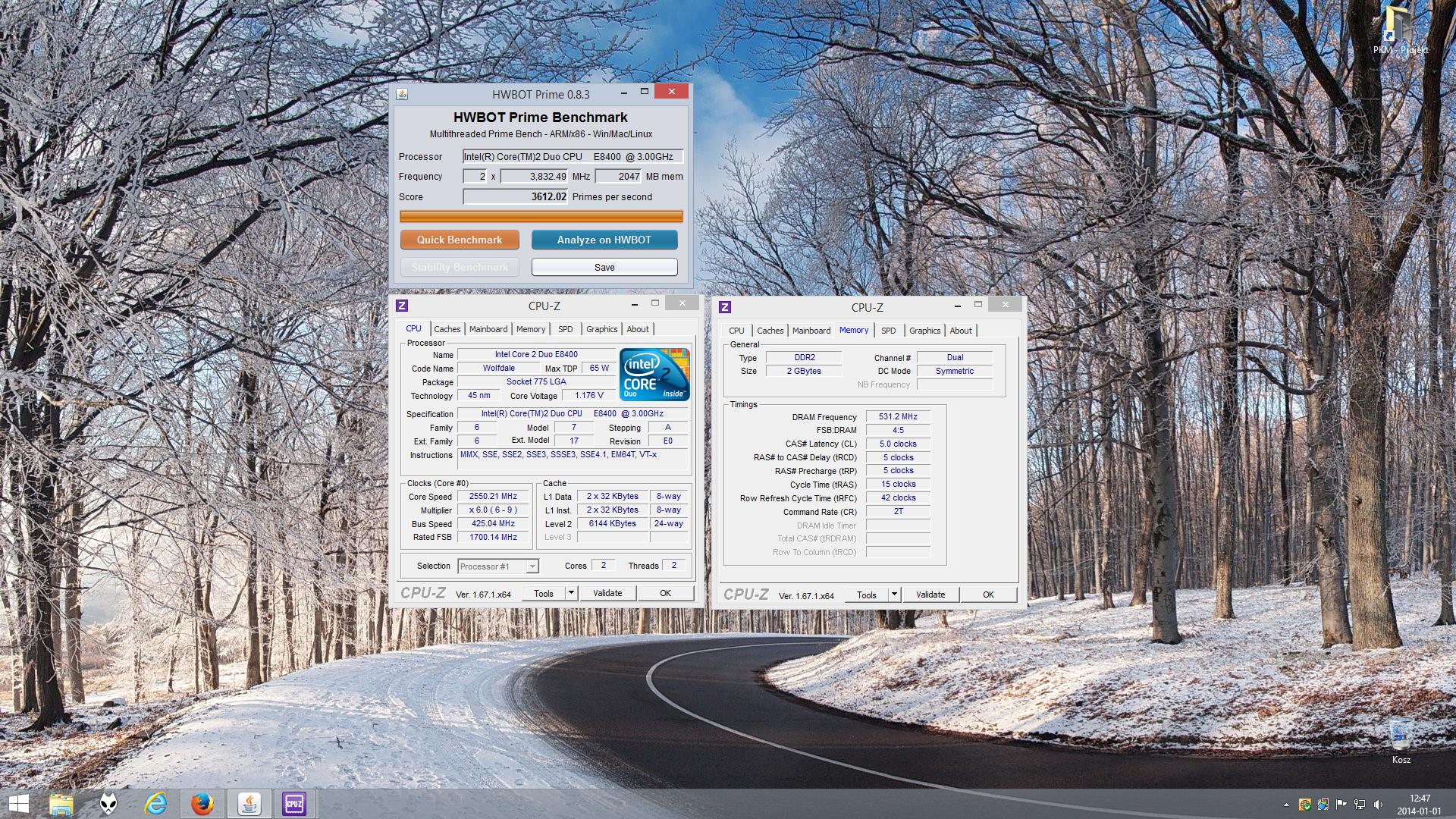Click the disabled Stability Benchmark button
The width and height of the screenshot is (1456, 819).
click(460, 267)
